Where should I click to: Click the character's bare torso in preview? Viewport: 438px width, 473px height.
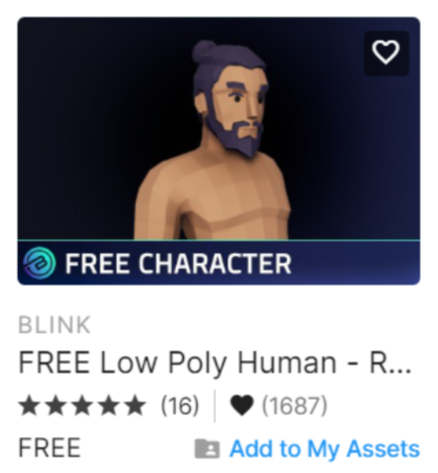click(212, 197)
